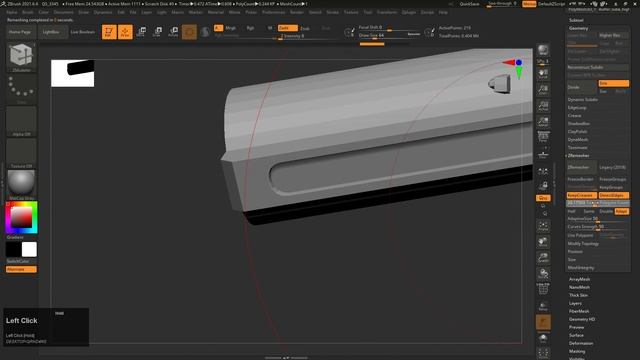
Task: Expand the Subtool section
Action: 576,20
